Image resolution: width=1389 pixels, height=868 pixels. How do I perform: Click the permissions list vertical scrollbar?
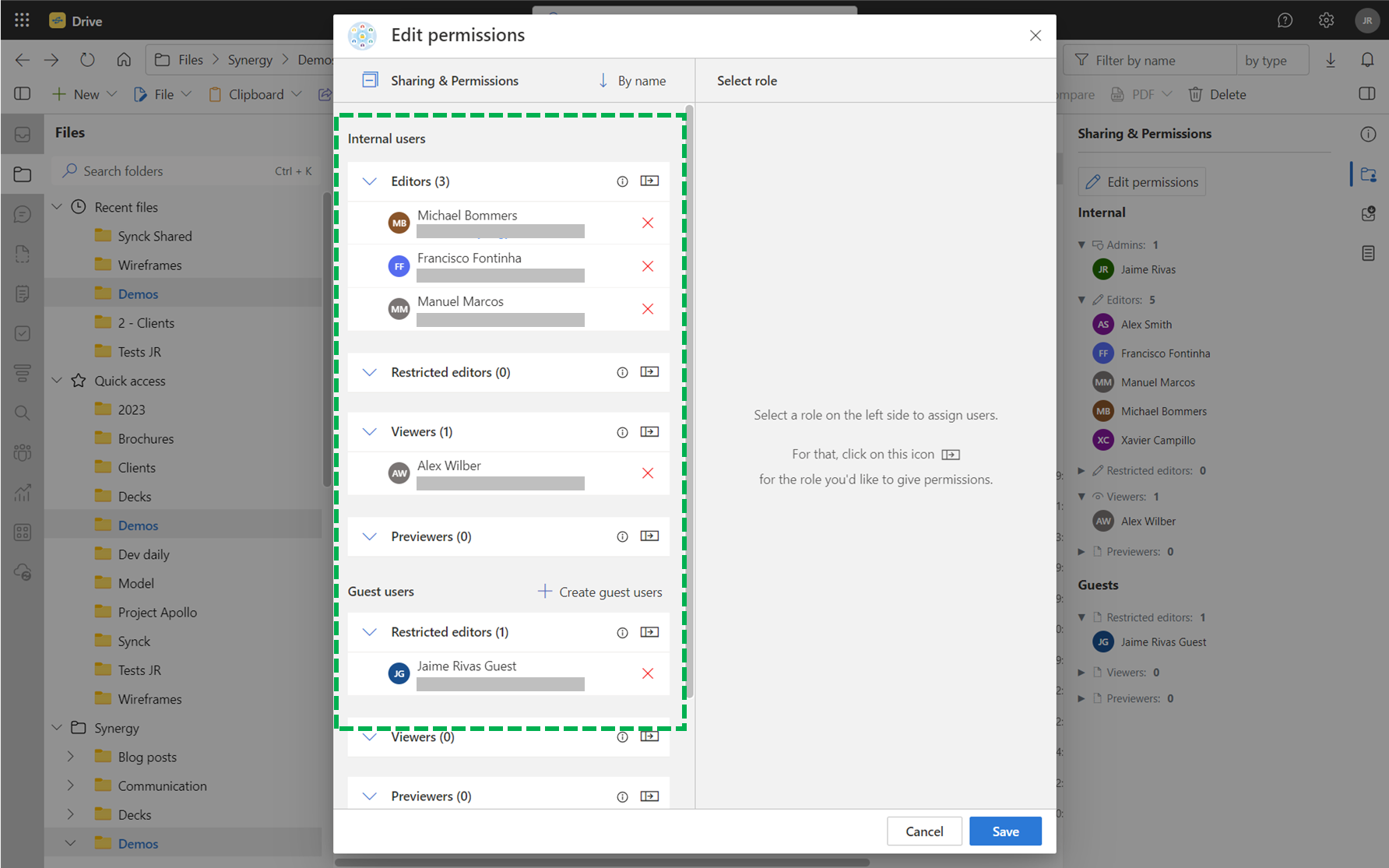click(689, 401)
